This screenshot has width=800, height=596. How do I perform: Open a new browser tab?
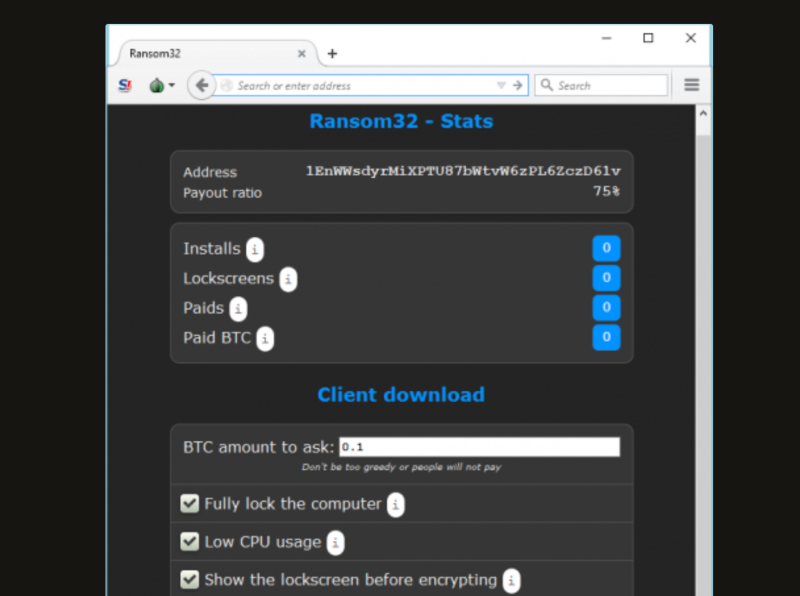pyautogui.click(x=332, y=53)
